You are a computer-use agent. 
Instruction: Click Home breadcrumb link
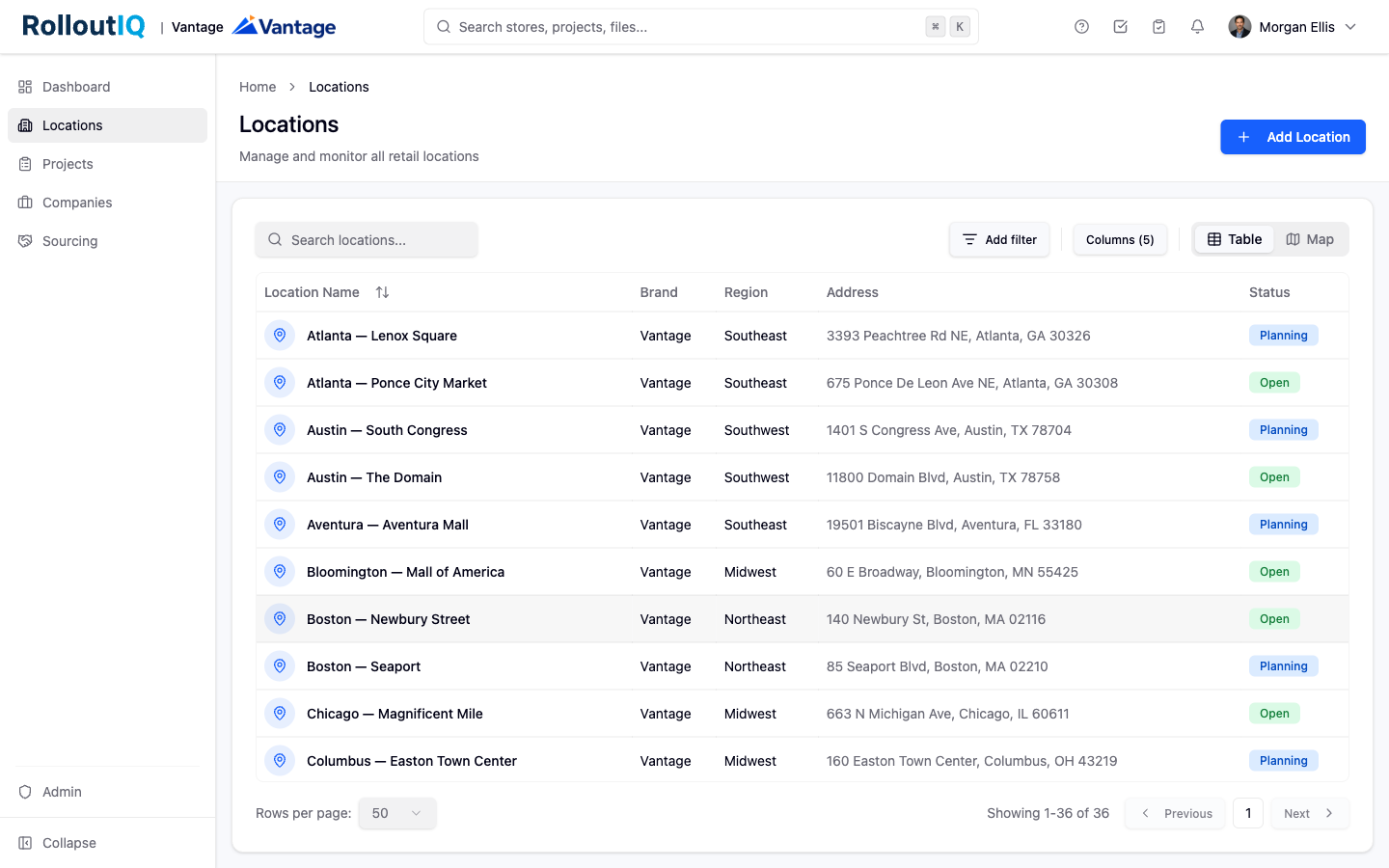point(258,87)
